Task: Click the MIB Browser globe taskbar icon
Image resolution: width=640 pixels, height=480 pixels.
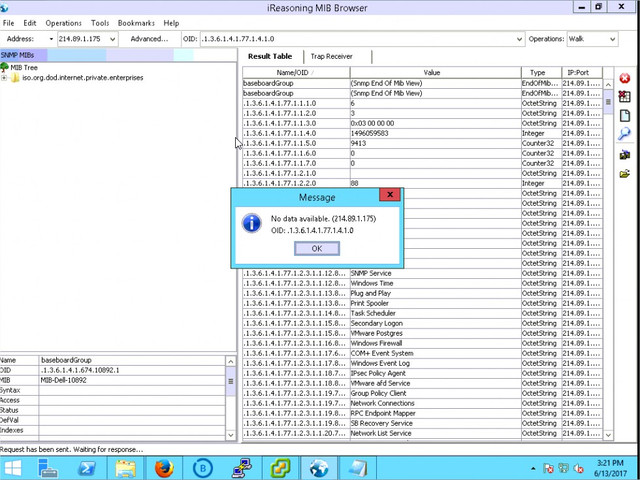Action: 319,468
